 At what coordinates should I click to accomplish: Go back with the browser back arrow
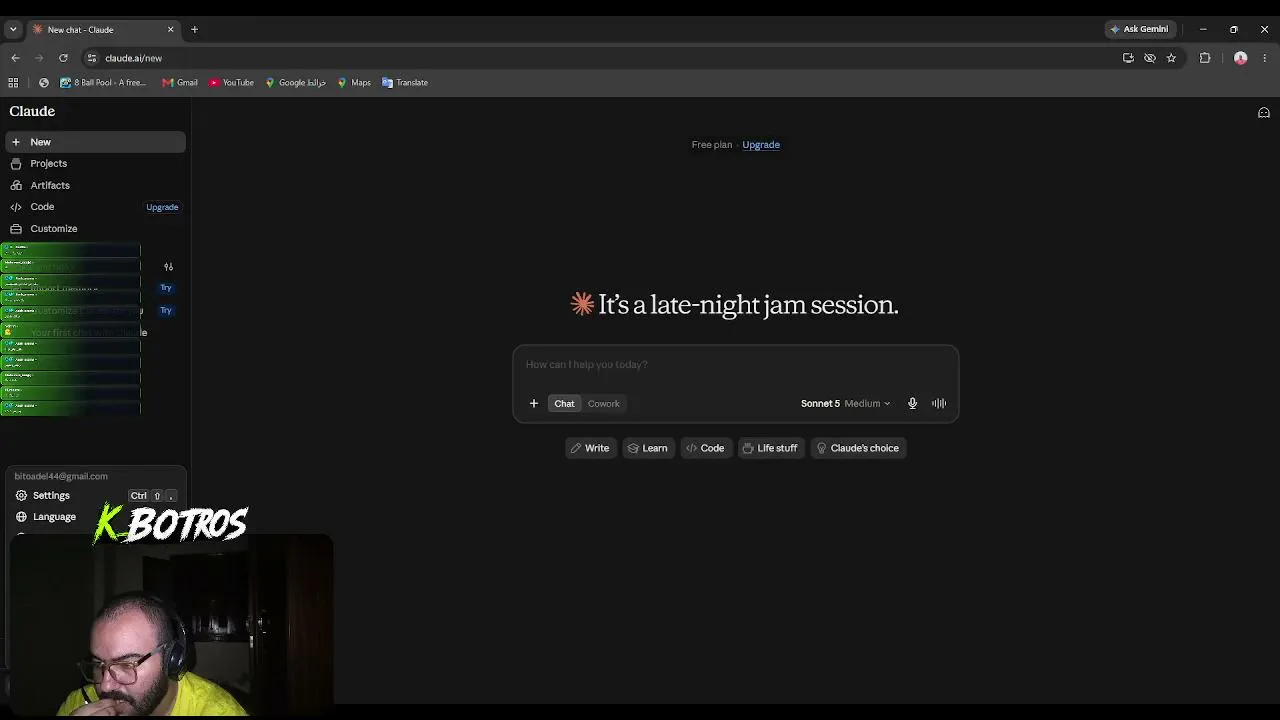click(15, 58)
